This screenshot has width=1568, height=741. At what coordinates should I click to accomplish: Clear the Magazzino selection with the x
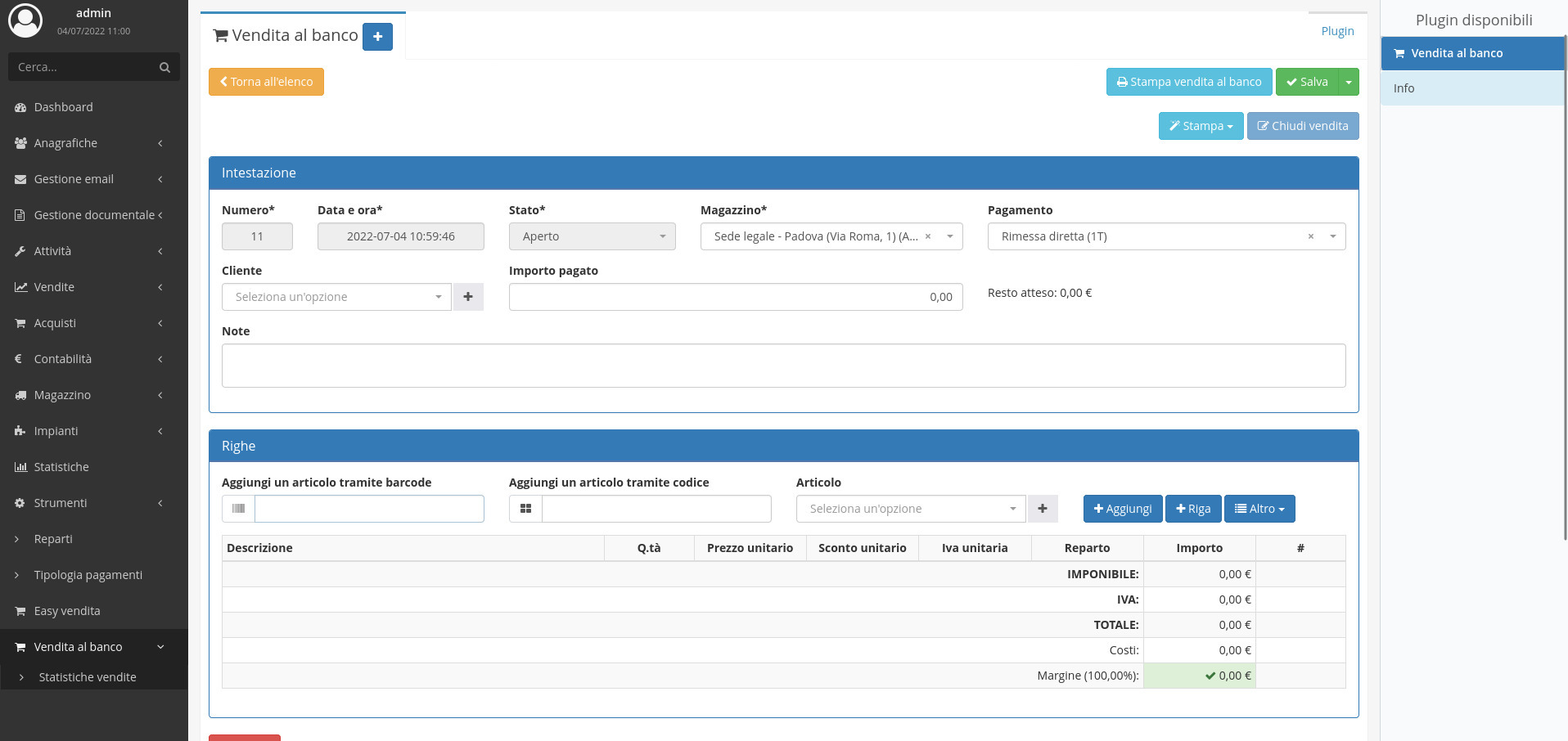click(928, 236)
